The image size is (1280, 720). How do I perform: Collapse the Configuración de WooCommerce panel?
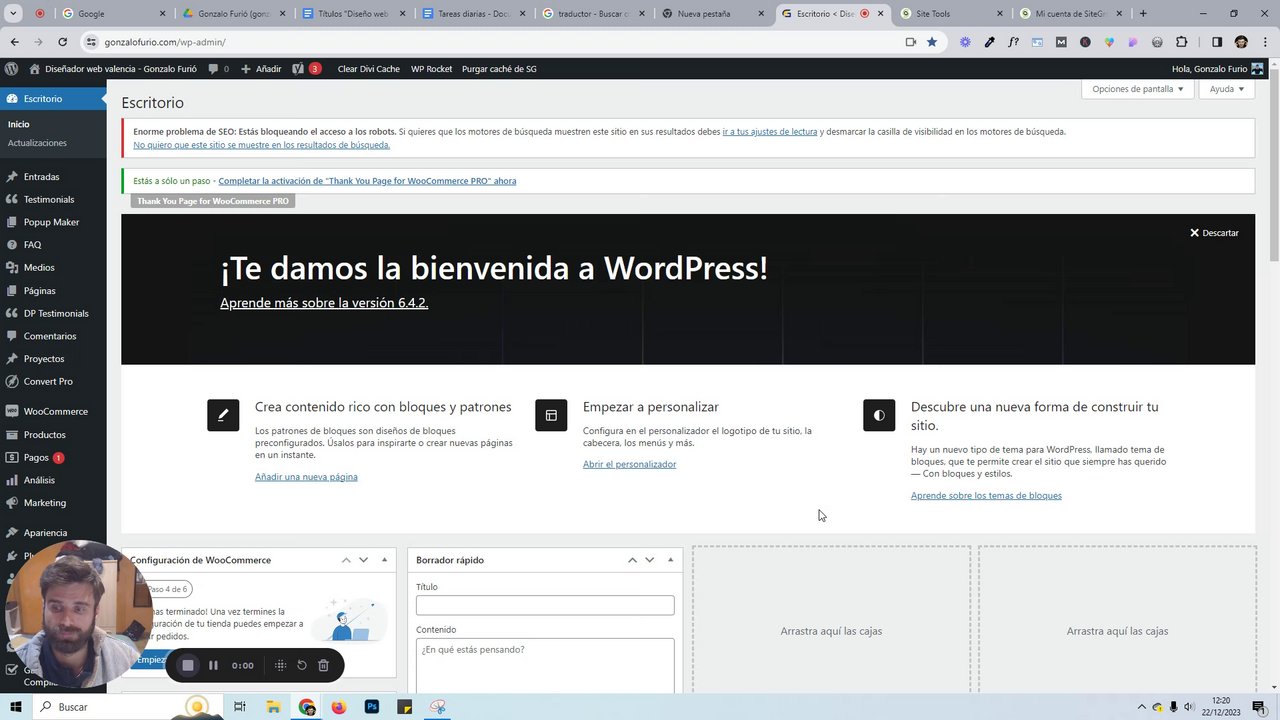384,560
